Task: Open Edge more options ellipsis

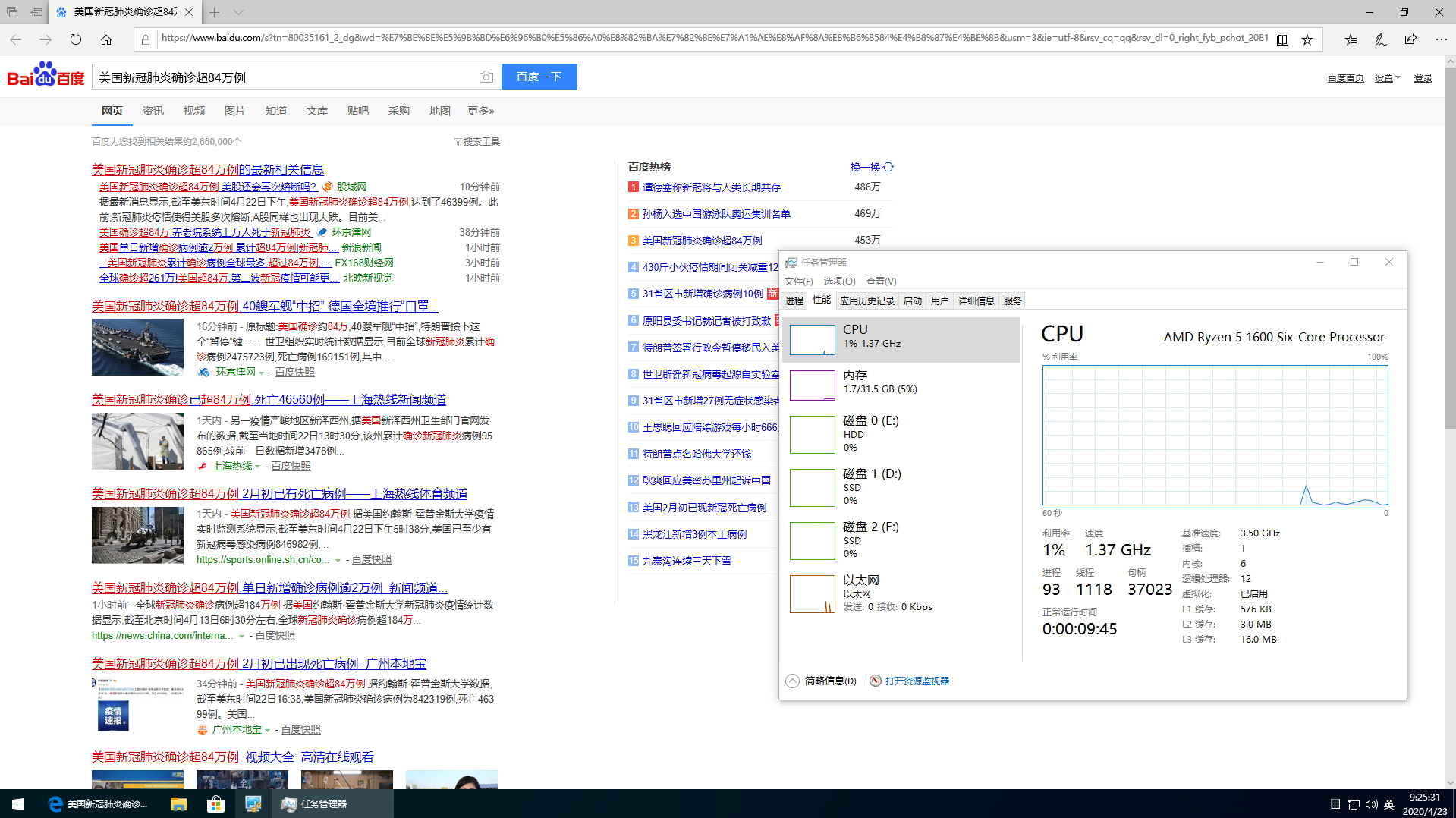Action: tap(1441, 39)
